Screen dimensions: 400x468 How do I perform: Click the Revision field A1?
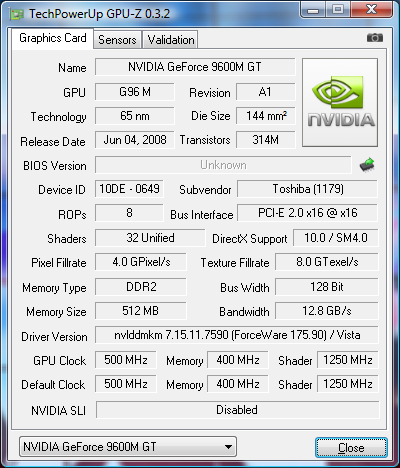(x=266, y=92)
